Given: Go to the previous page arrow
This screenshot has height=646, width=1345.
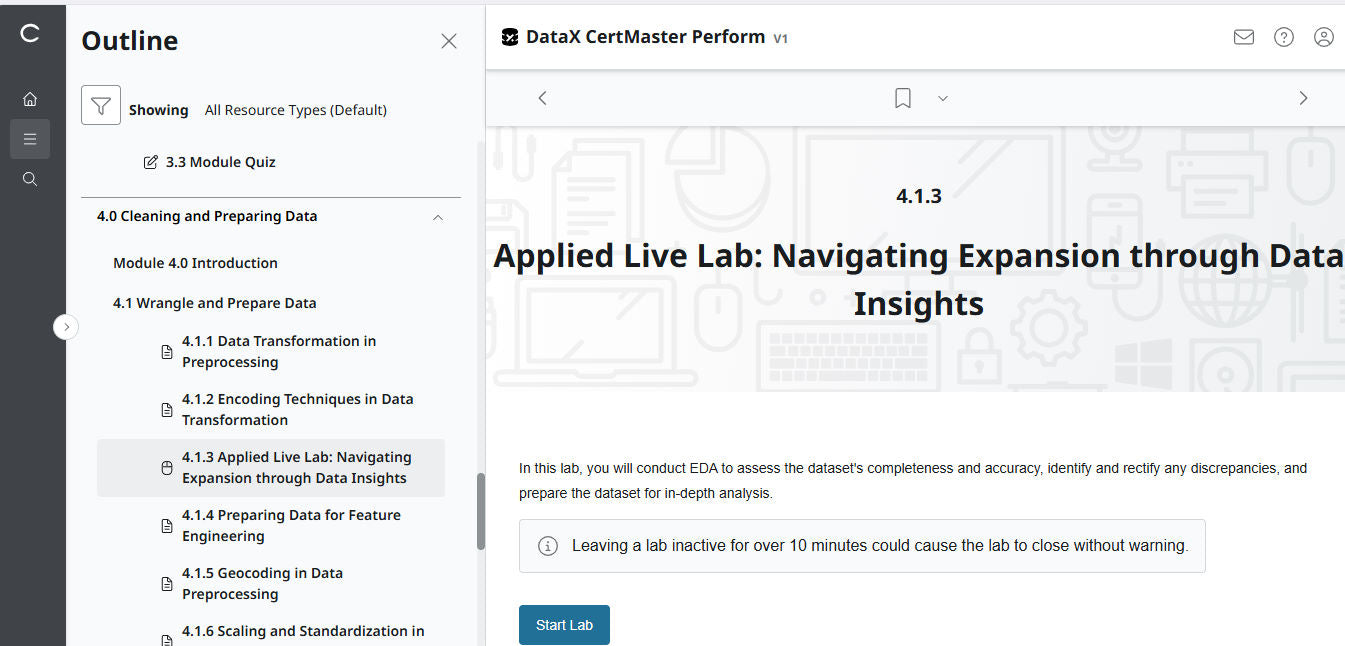Looking at the screenshot, I should [542, 98].
